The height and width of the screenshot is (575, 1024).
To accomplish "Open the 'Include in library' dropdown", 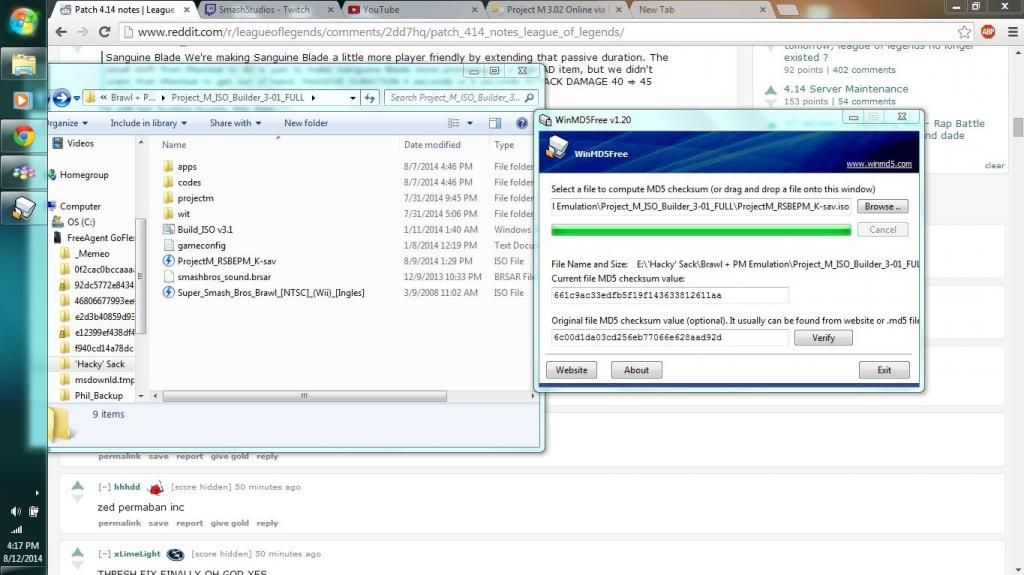I will point(148,123).
